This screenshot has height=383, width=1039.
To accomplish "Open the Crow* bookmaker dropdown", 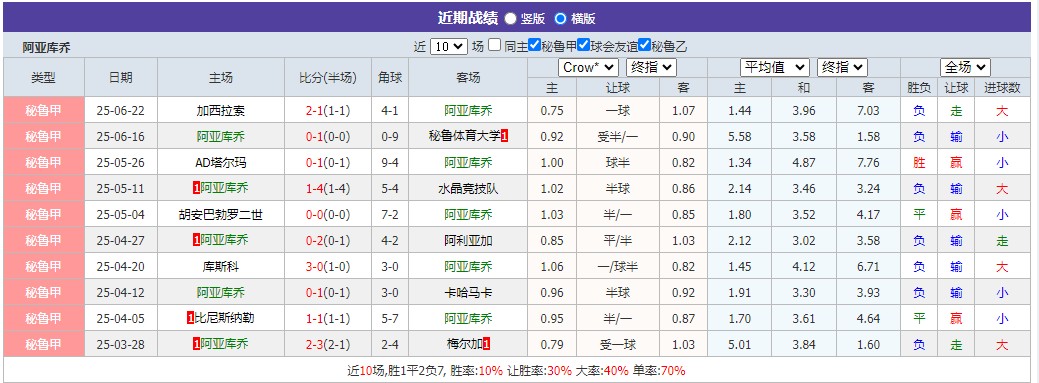I will (x=588, y=68).
